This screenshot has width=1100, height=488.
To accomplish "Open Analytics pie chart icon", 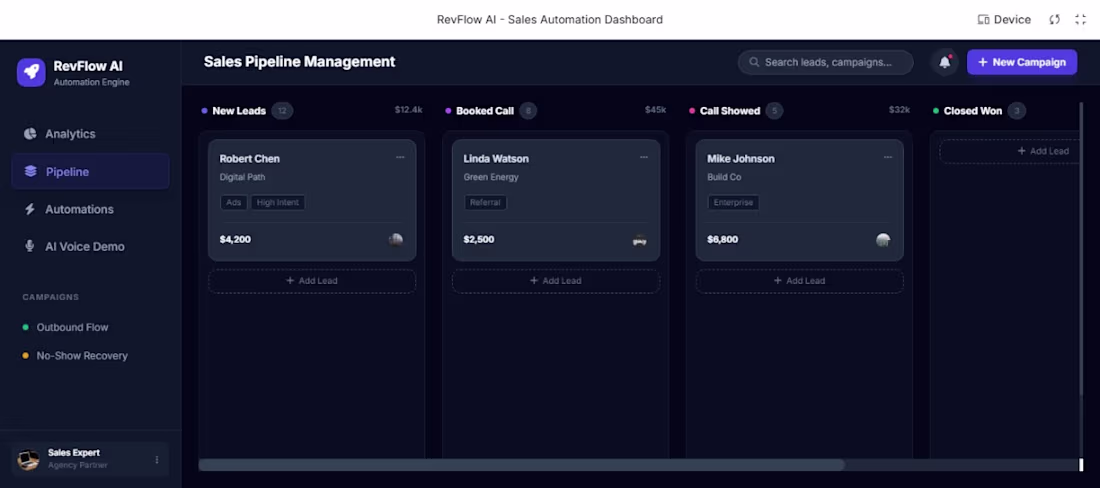I will click(x=29, y=134).
